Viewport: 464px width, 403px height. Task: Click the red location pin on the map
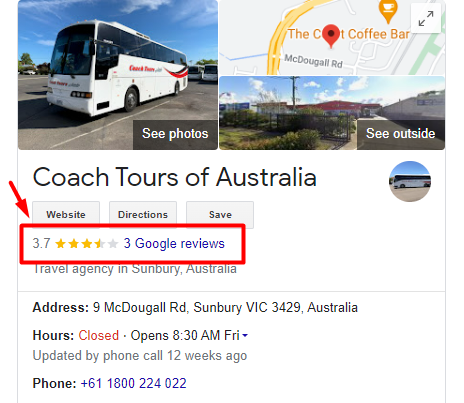tap(331, 36)
